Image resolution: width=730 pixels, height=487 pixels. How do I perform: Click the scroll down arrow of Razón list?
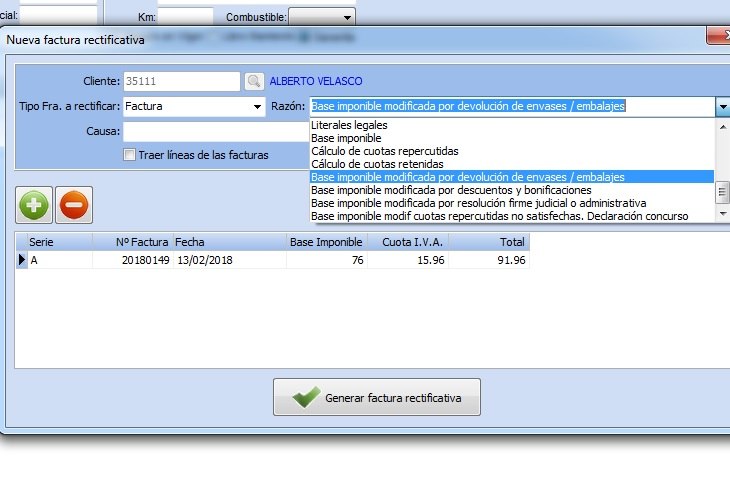click(723, 213)
